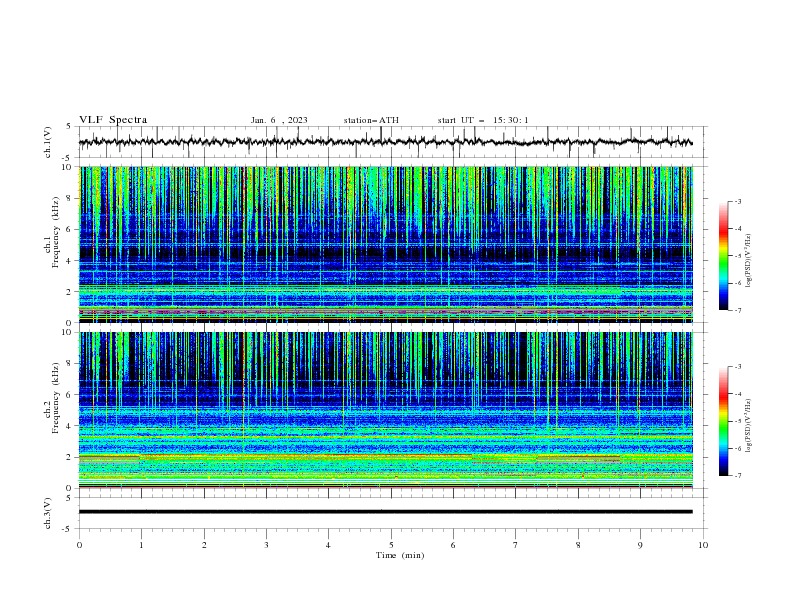The height and width of the screenshot is (612, 792).
Task: Click time axis tick label '6'
Action: coord(453,545)
